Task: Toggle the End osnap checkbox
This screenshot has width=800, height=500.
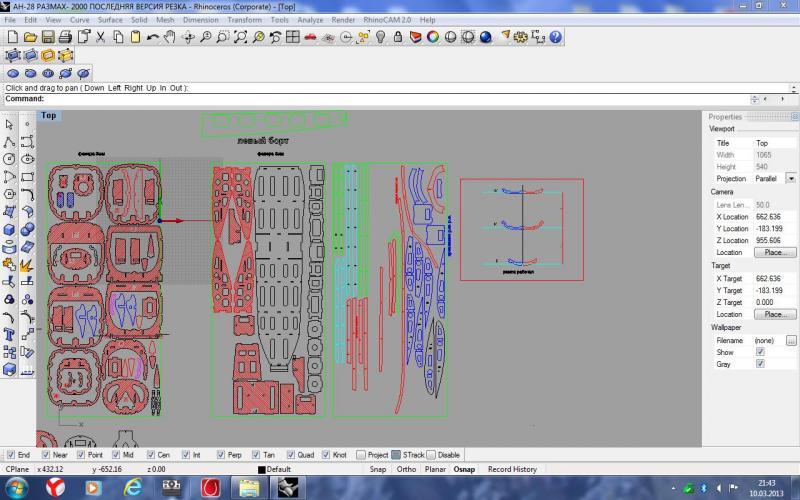Action: point(10,455)
